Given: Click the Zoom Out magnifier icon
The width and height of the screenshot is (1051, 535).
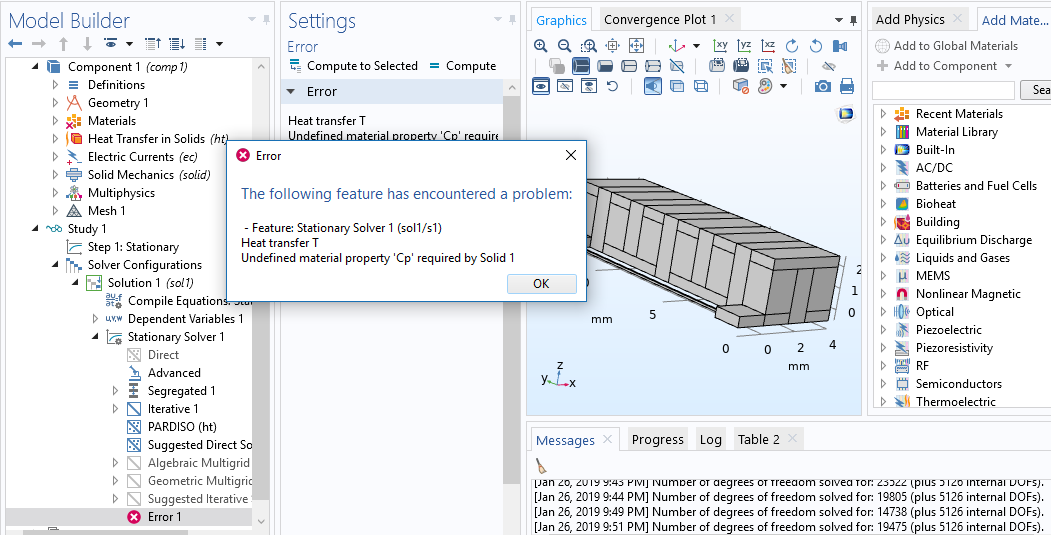Looking at the screenshot, I should pos(564,46).
